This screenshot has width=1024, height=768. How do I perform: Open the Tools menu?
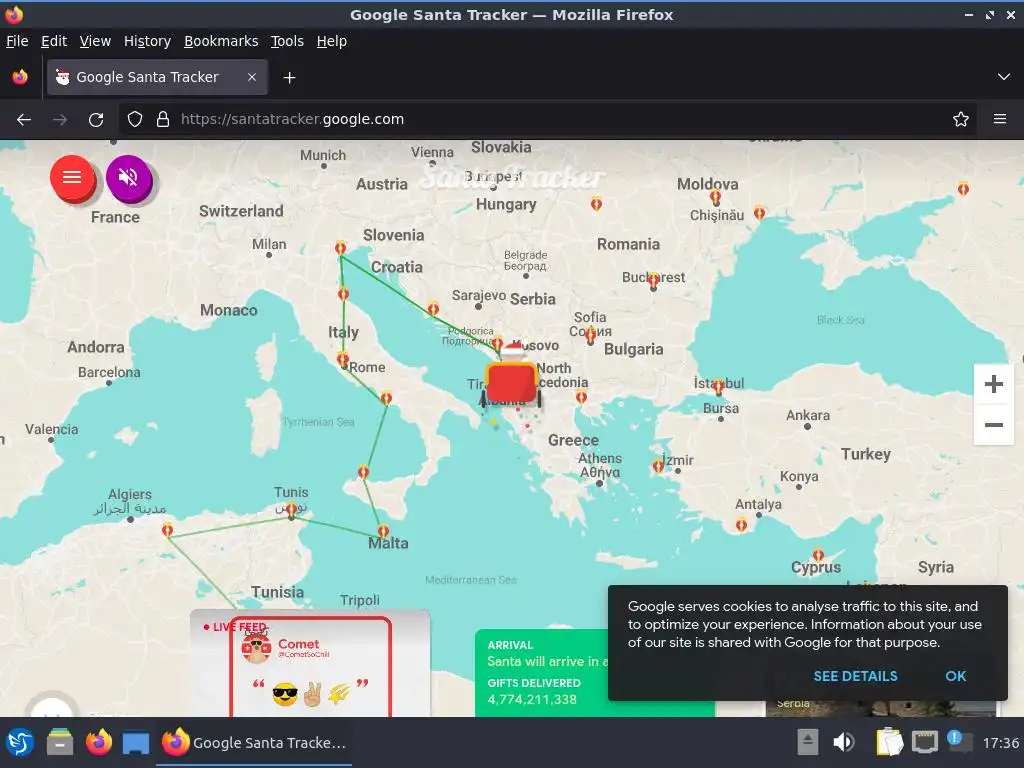point(287,41)
